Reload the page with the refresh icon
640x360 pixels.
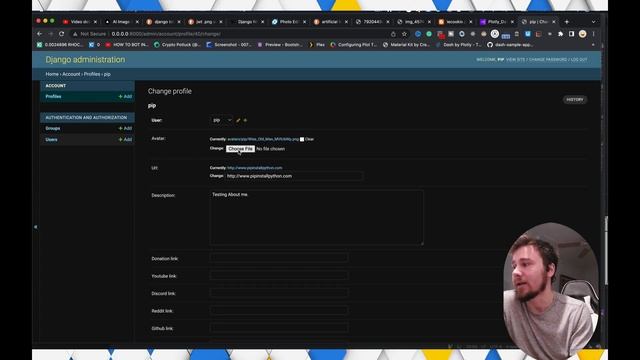[x=62, y=34]
